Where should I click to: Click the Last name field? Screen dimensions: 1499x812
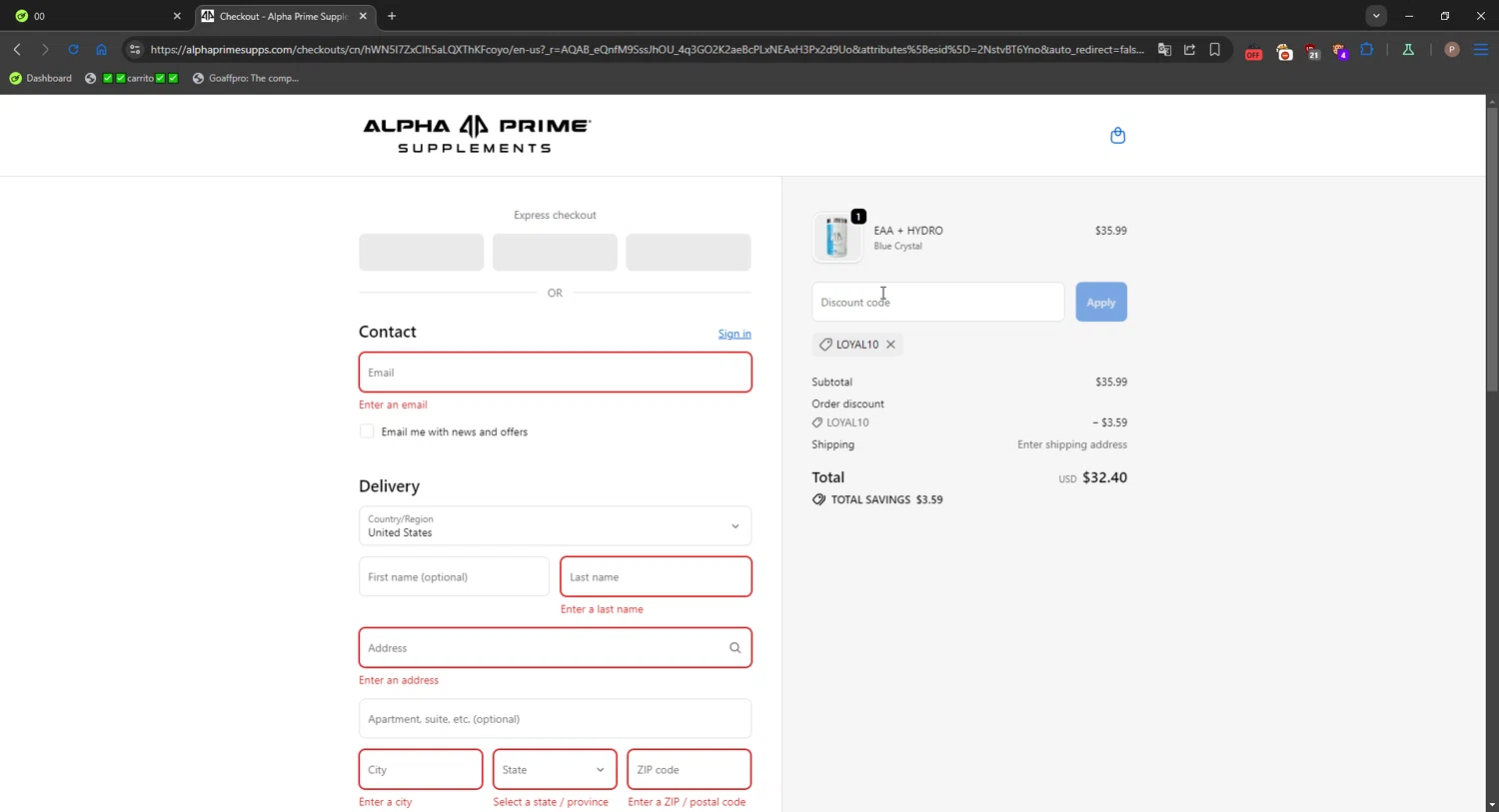tap(656, 577)
